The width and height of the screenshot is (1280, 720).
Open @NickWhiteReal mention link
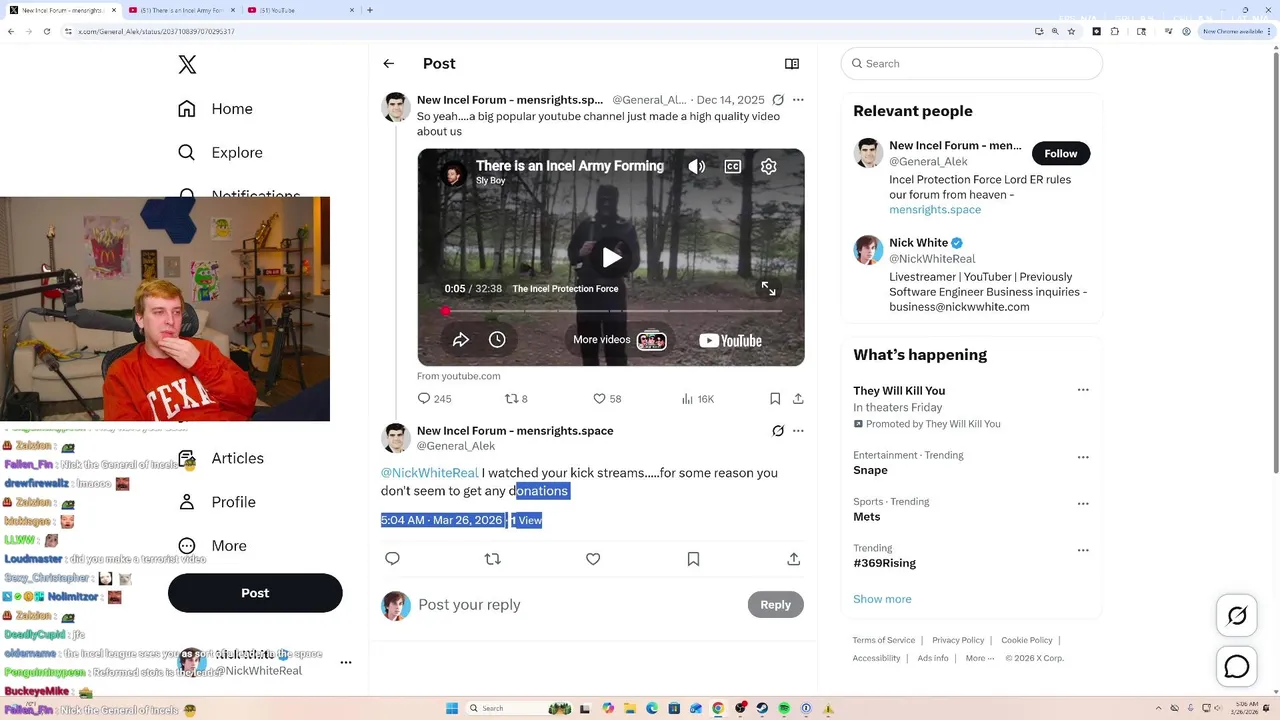pos(429,473)
